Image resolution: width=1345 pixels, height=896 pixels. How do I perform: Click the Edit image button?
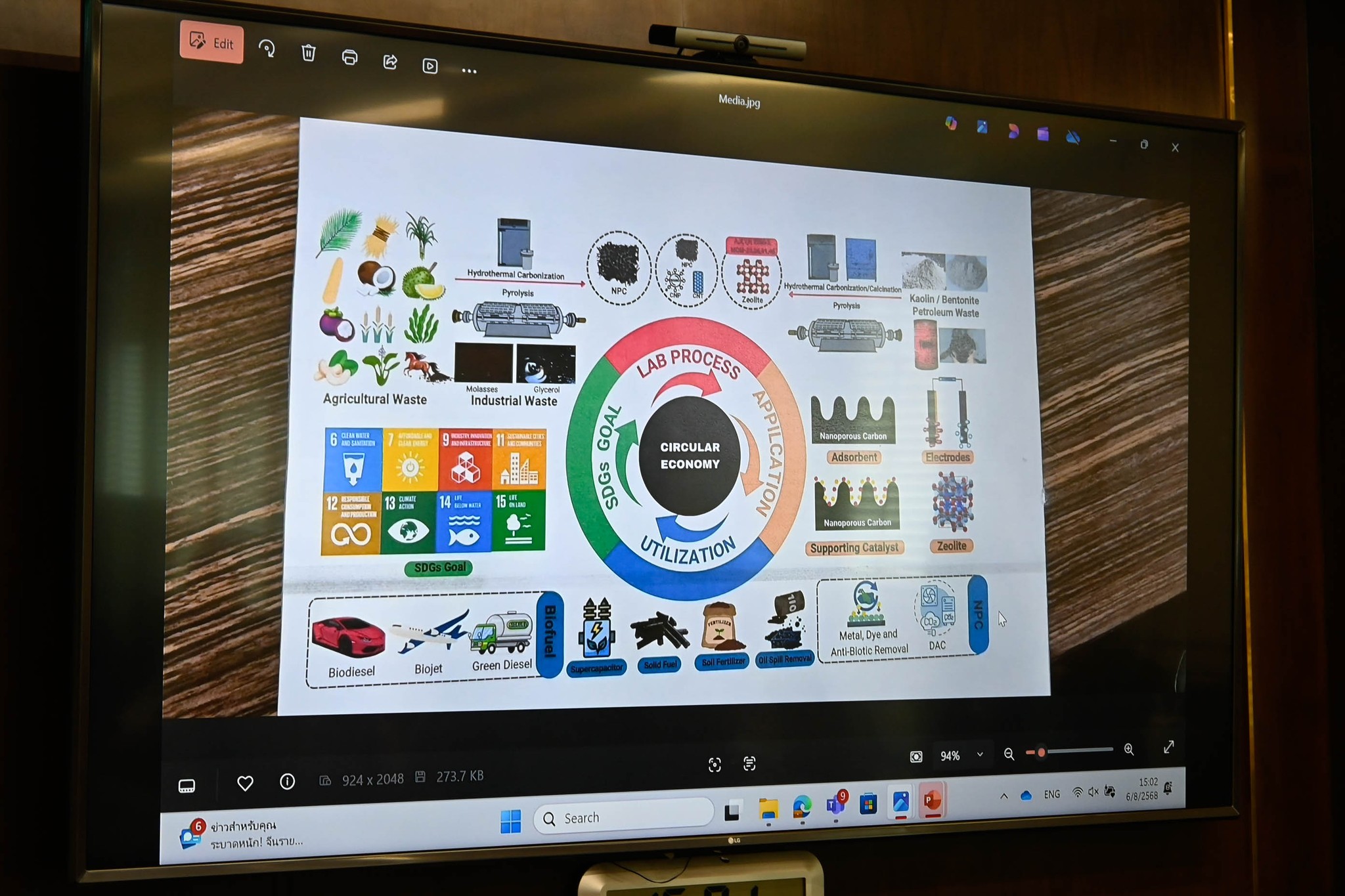tap(211, 43)
